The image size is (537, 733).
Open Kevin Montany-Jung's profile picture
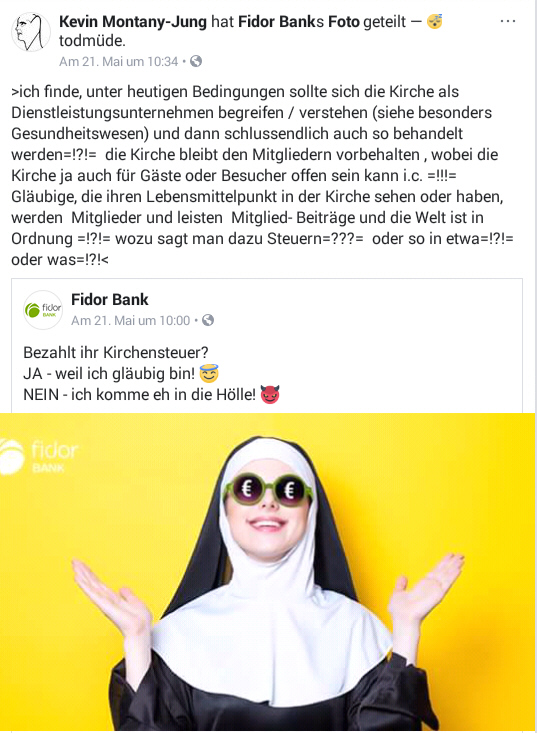(x=31, y=32)
